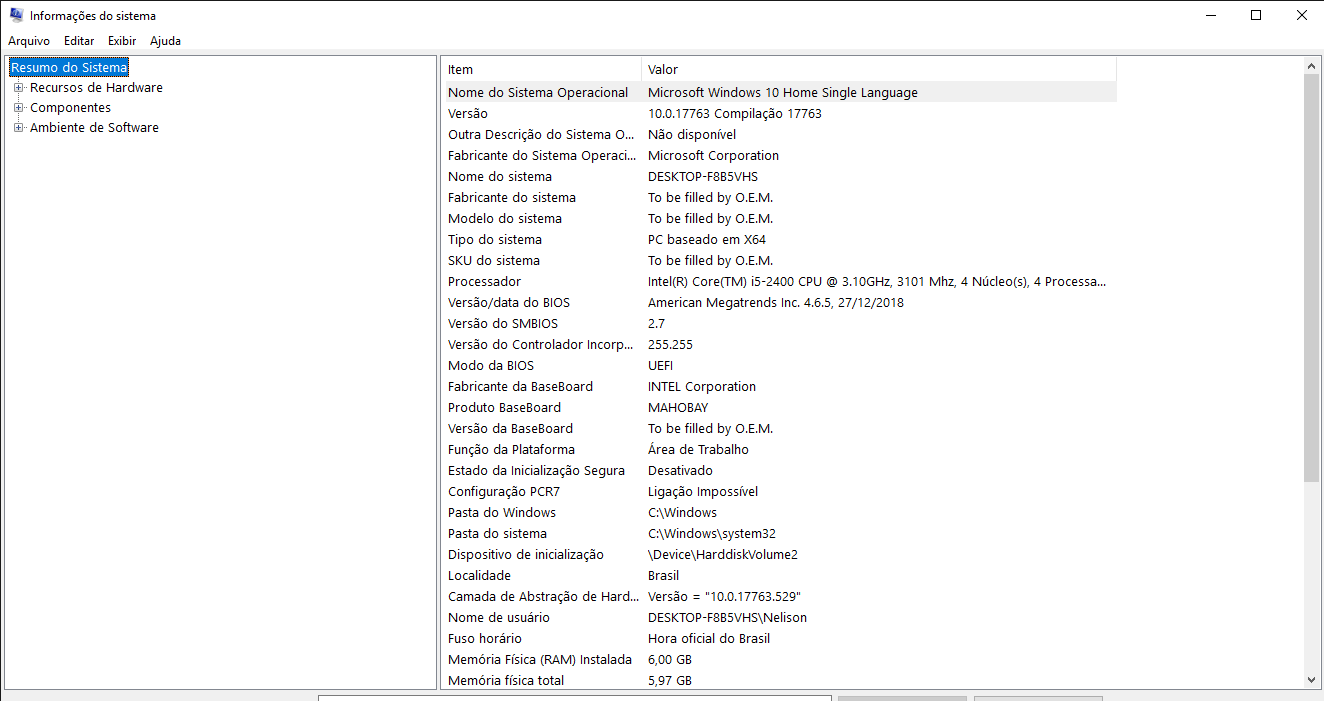Select Componentes label in tree
This screenshot has width=1324, height=701.
(70, 108)
